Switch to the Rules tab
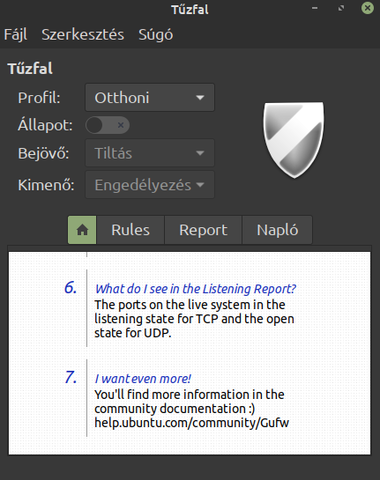Screen dimensions: 380x480 point(130,230)
